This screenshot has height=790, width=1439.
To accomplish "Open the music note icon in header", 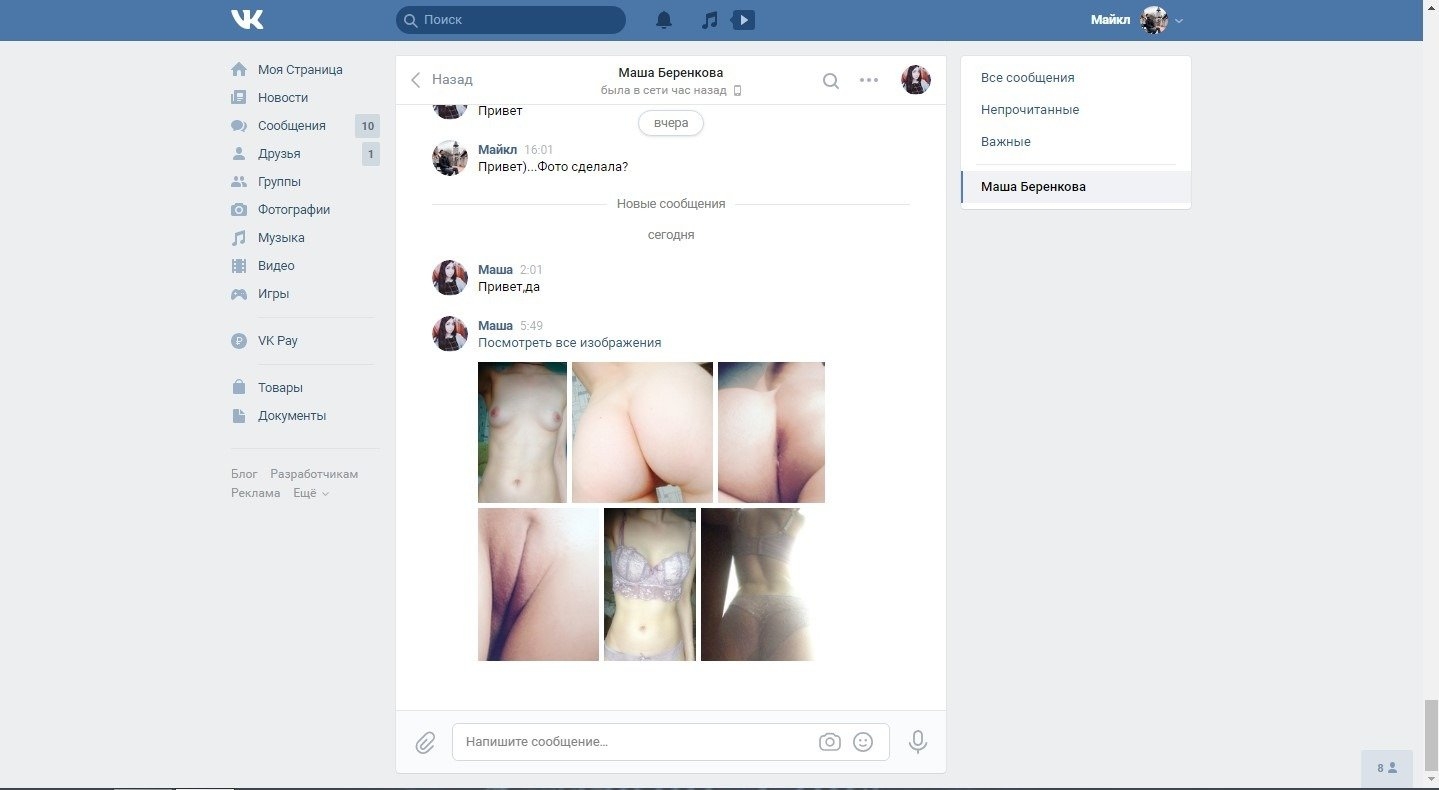I will pos(709,20).
